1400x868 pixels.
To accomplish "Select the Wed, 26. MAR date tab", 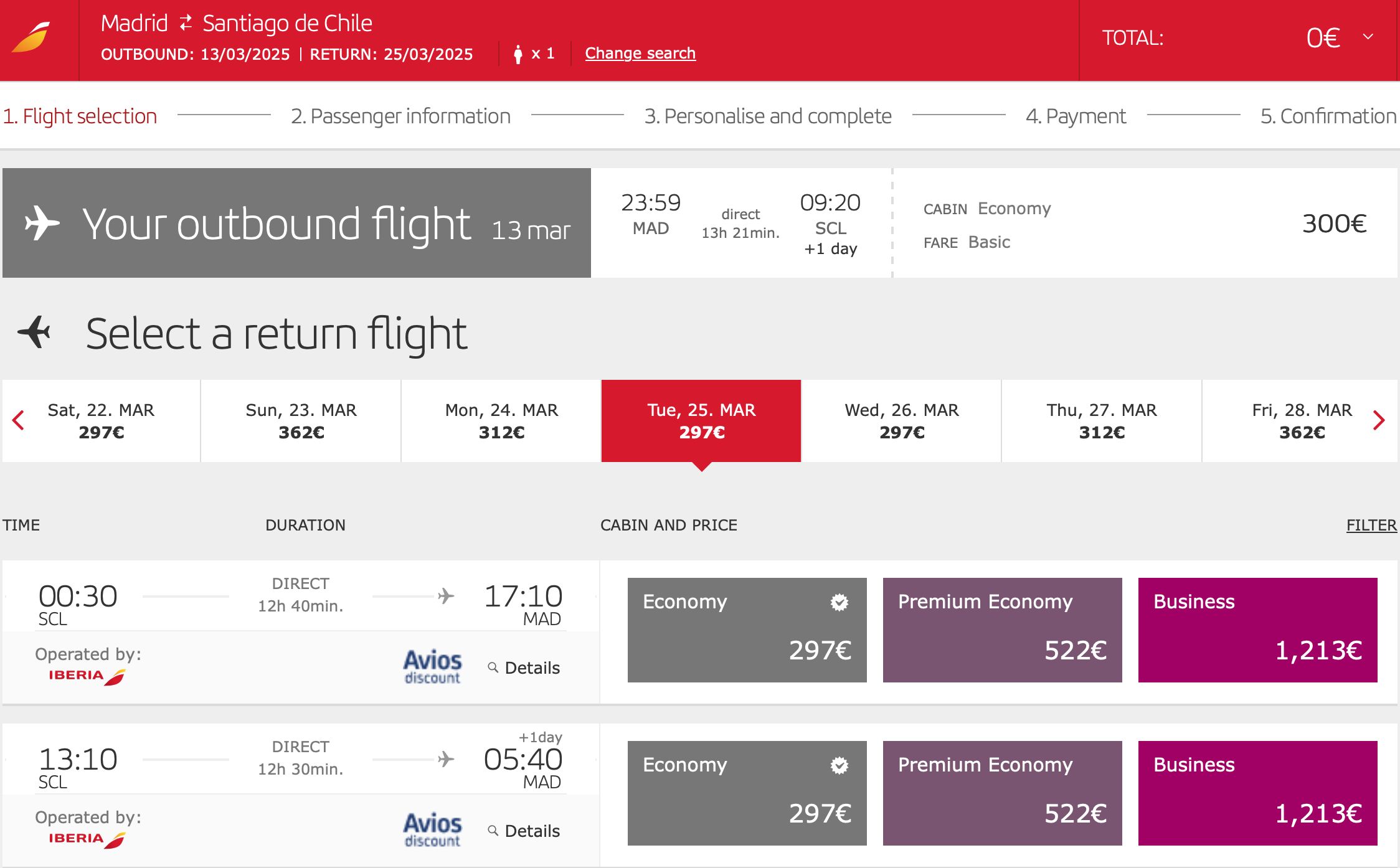I will coord(901,421).
